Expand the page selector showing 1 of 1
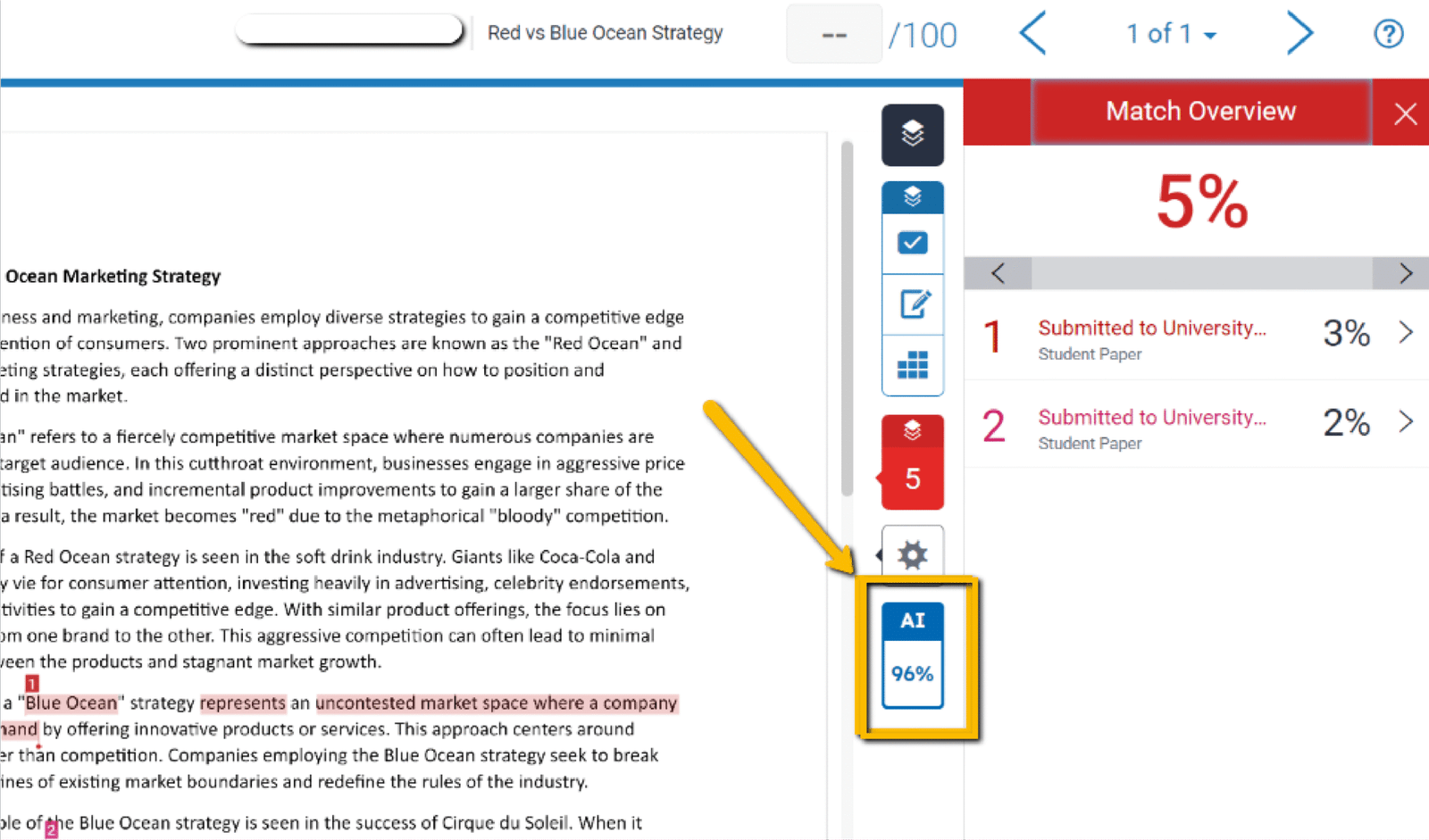Image resolution: width=1429 pixels, height=840 pixels. [1171, 33]
